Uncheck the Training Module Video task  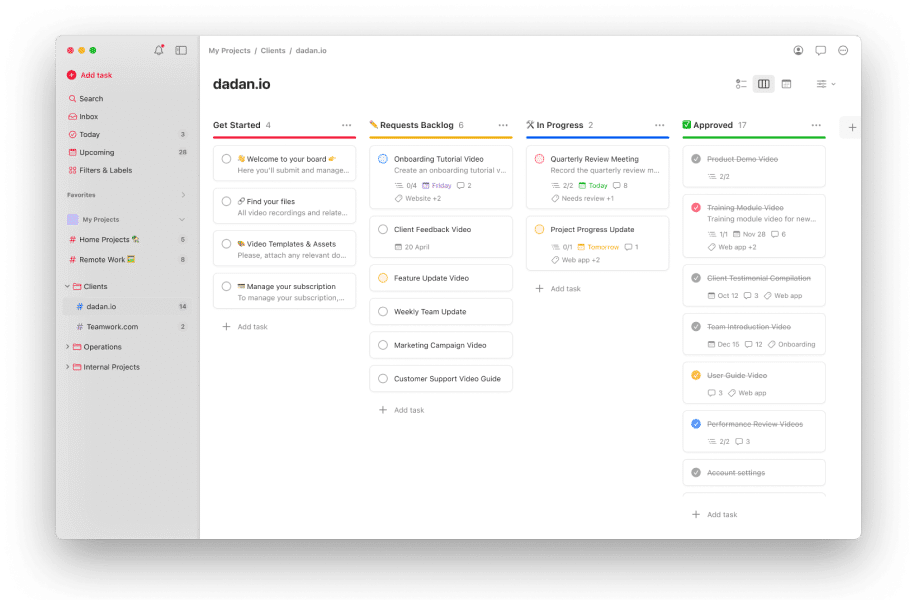pyautogui.click(x=696, y=208)
